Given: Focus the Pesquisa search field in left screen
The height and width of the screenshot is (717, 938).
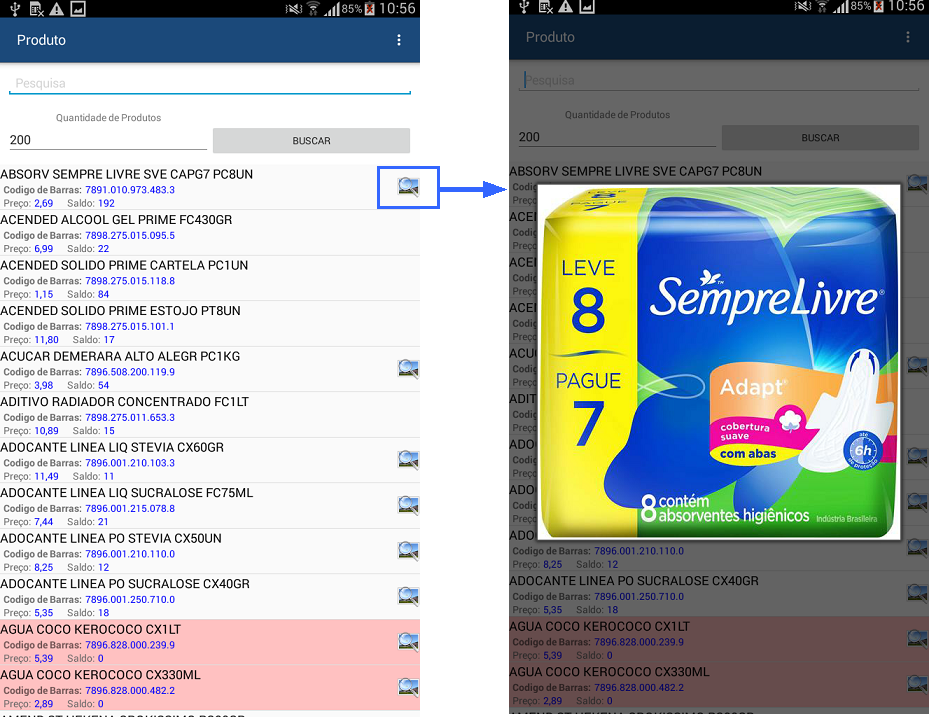Looking at the screenshot, I should tap(209, 83).
